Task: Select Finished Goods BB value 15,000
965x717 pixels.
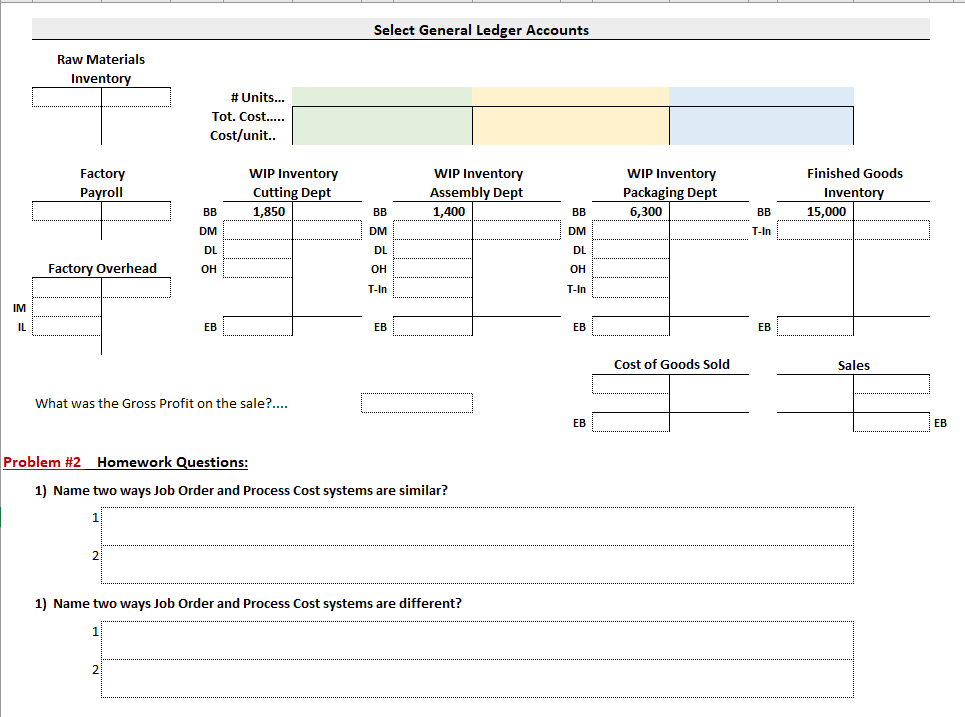Action: (x=826, y=212)
